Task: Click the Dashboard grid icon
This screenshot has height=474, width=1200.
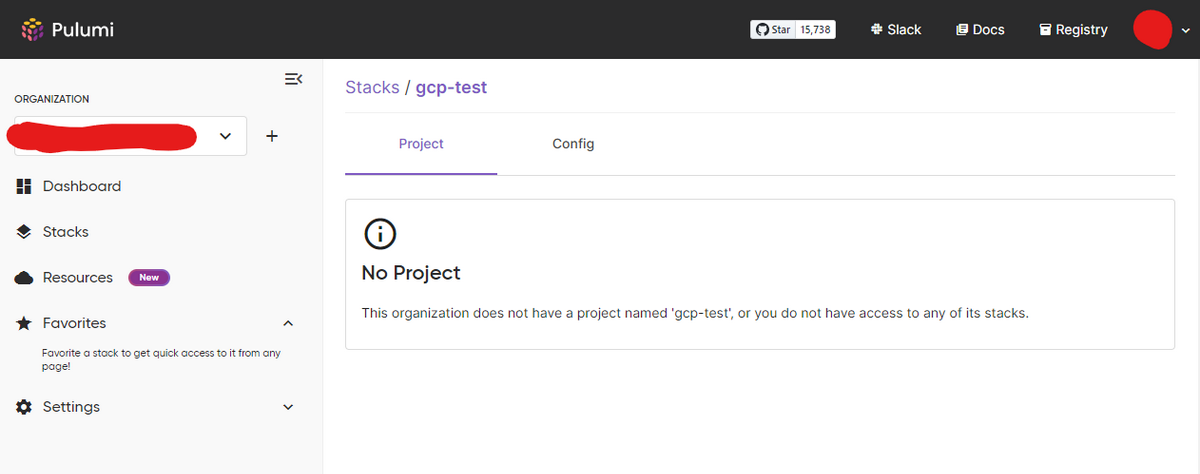Action: point(24,186)
